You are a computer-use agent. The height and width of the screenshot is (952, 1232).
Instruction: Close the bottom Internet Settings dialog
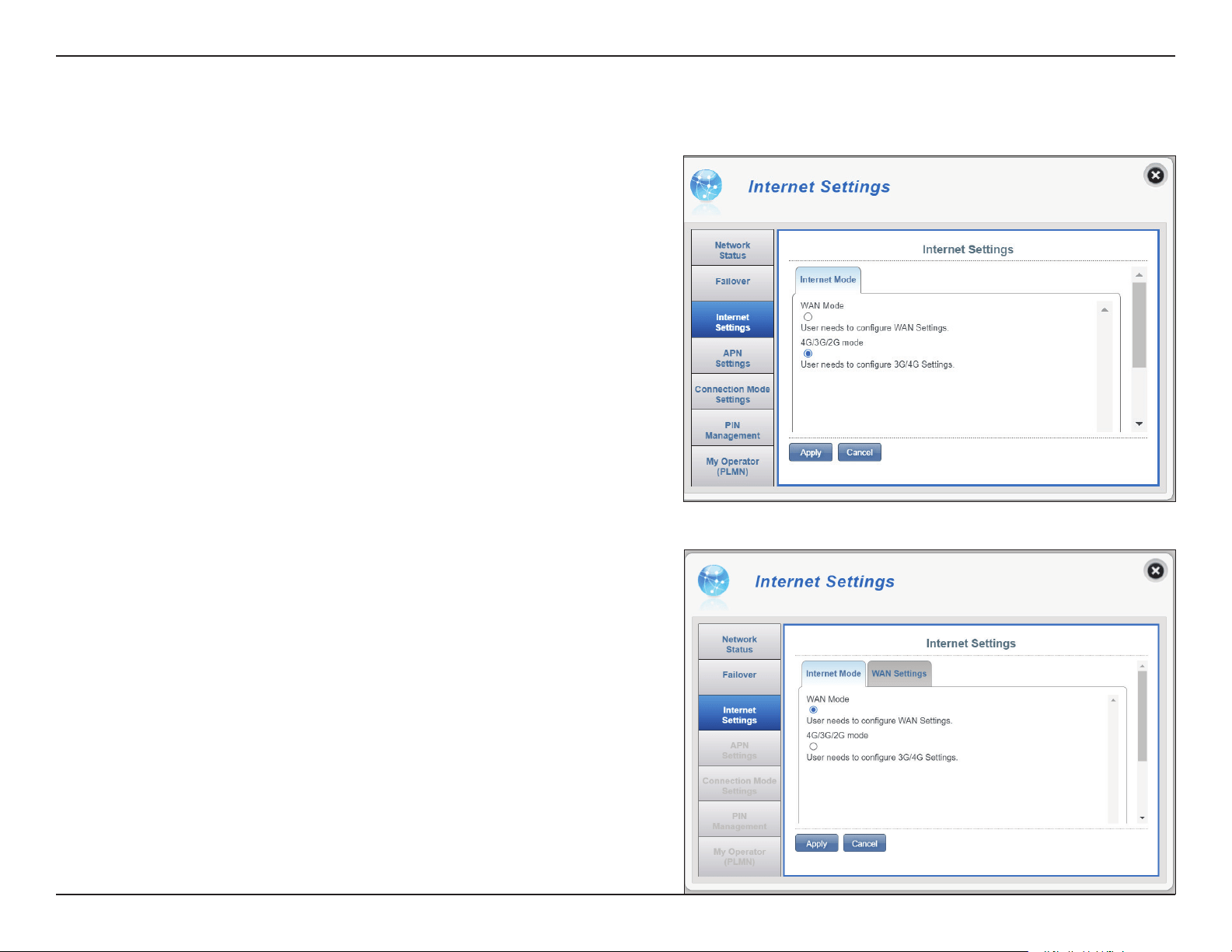coord(1155,571)
